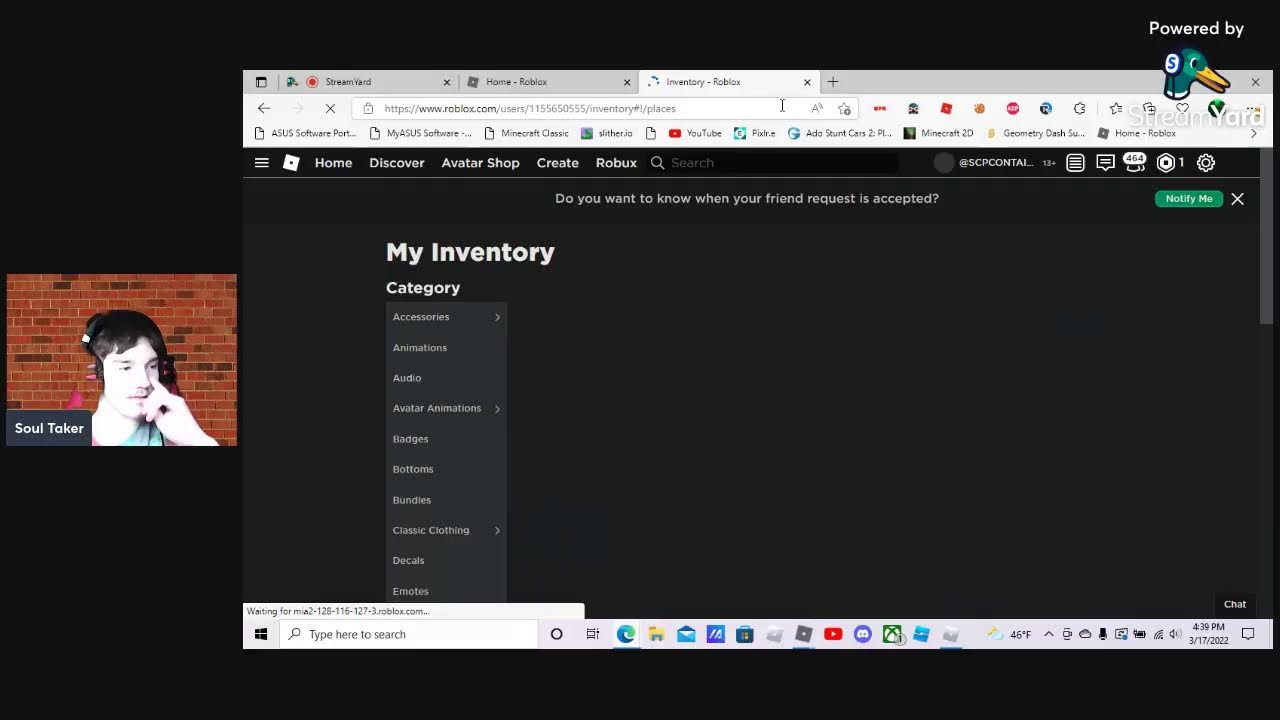Open the Geometry Dash bookmark
This screenshot has height=720, width=1280.
pyautogui.click(x=1035, y=133)
